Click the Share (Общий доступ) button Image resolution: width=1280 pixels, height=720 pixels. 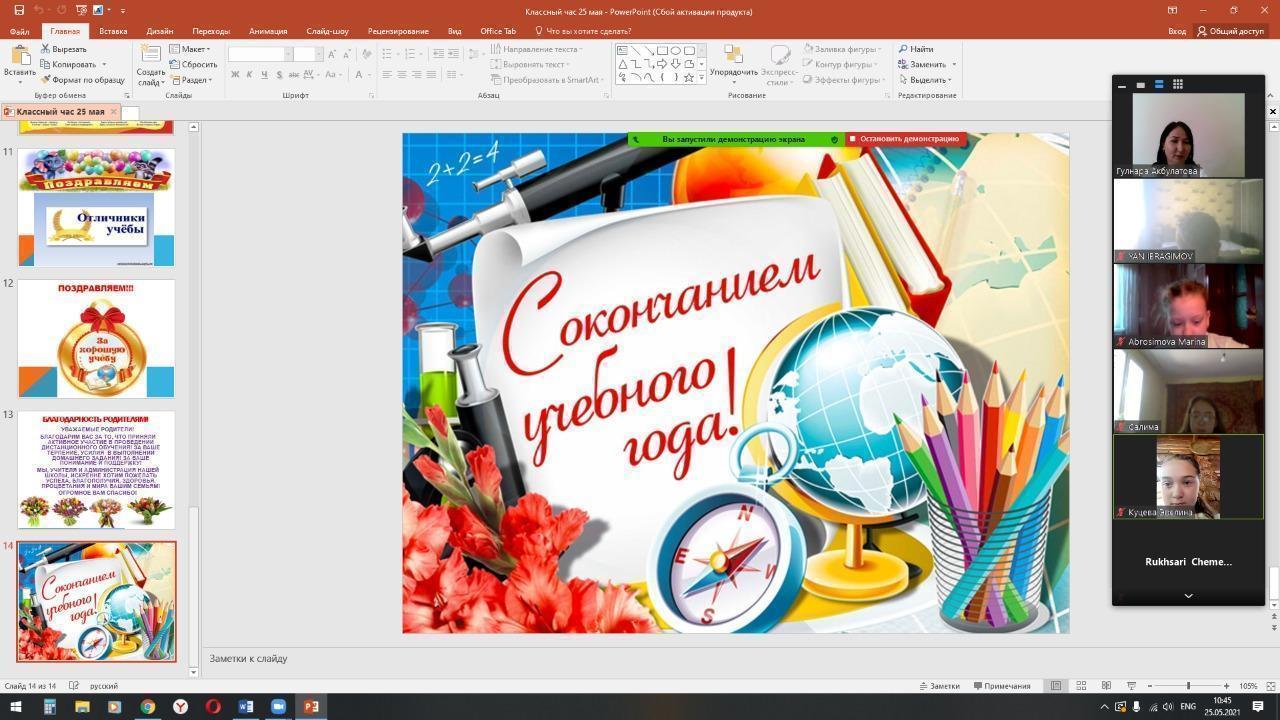coord(1231,31)
